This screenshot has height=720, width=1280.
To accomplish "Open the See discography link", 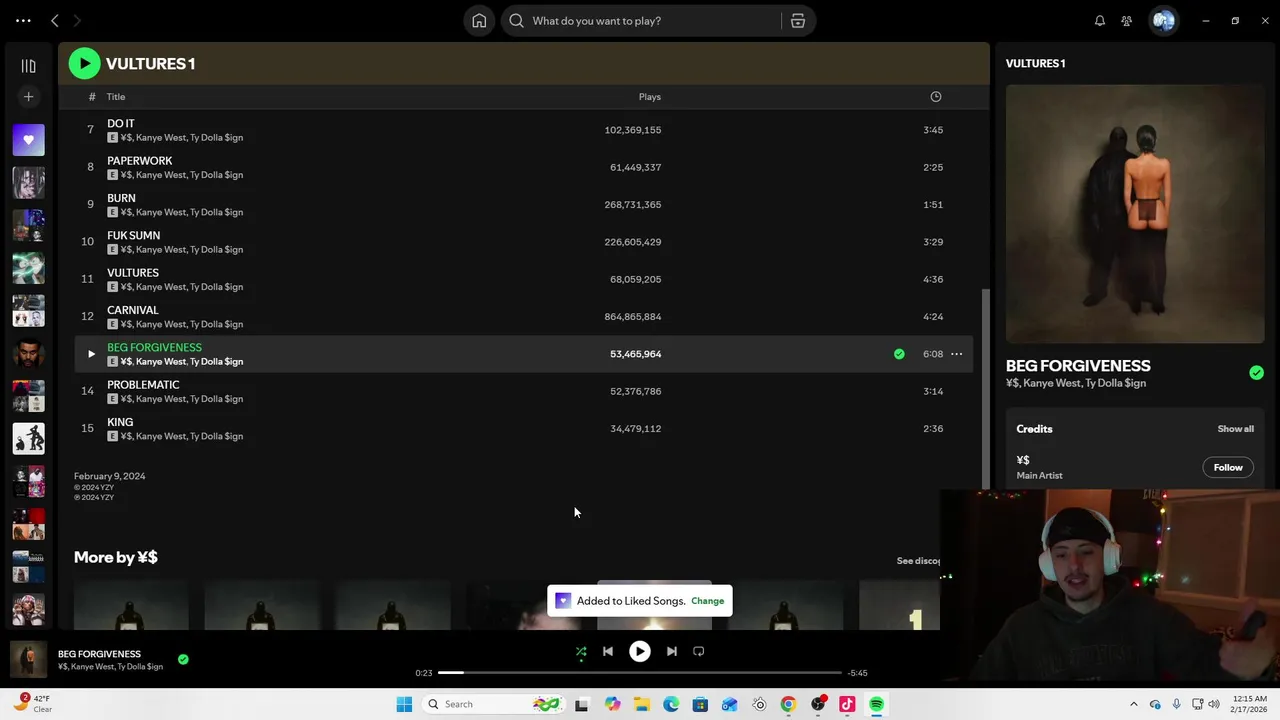I will click(x=919, y=561).
